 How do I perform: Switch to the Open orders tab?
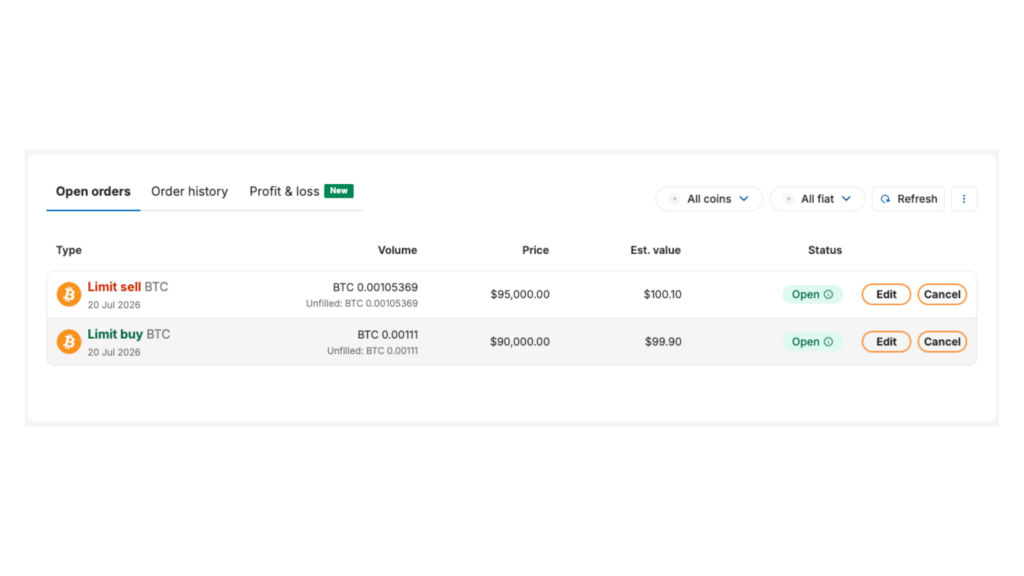93,191
